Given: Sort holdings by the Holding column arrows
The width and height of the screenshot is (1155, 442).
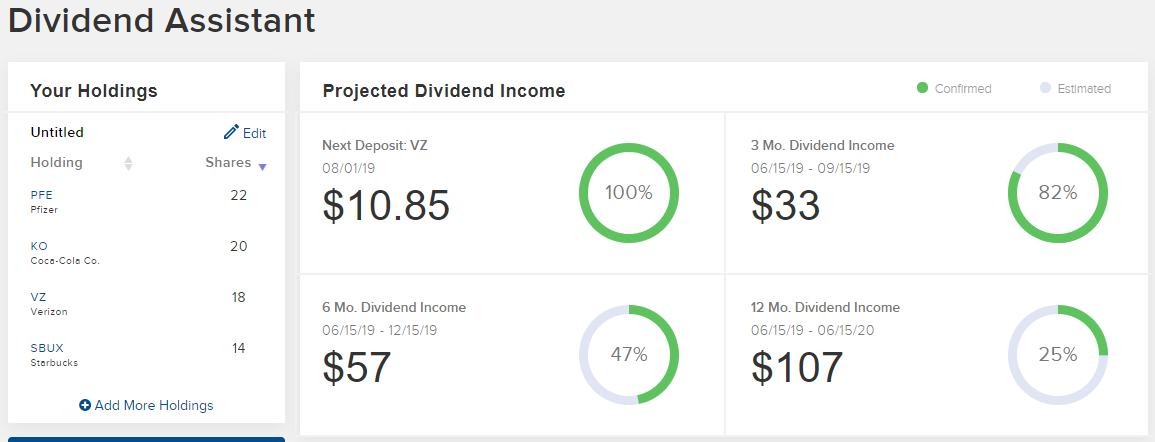Looking at the screenshot, I should (x=128, y=163).
